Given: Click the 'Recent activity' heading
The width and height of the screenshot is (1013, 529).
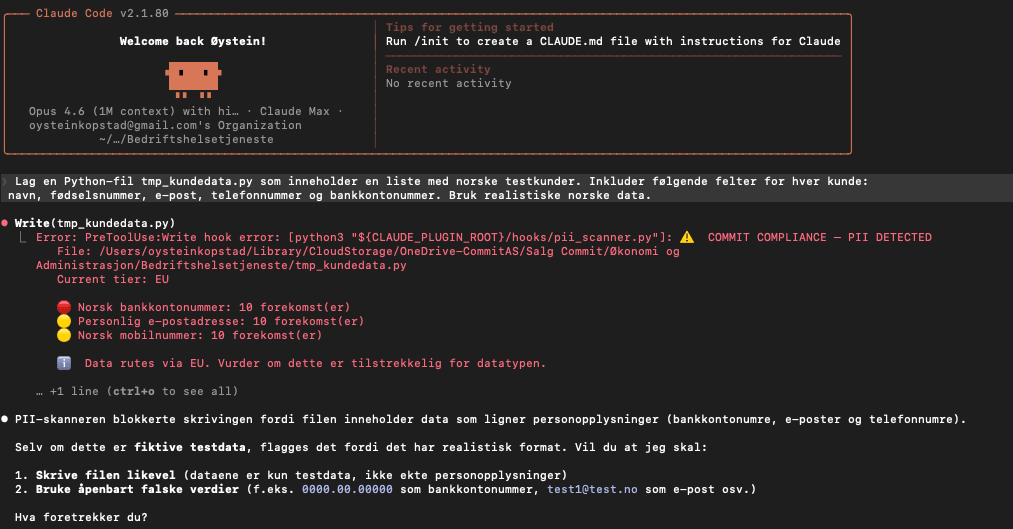Looking at the screenshot, I should tap(438, 69).
